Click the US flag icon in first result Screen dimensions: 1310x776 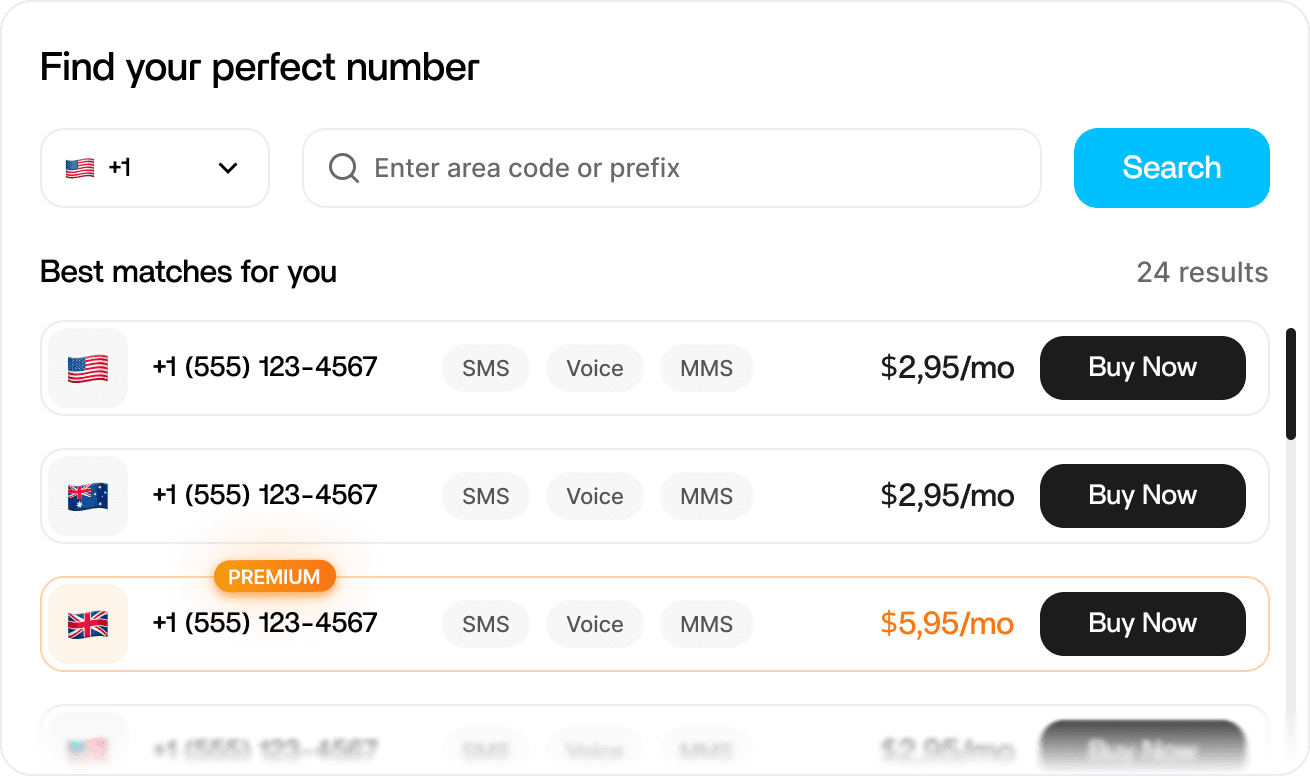[88, 369]
